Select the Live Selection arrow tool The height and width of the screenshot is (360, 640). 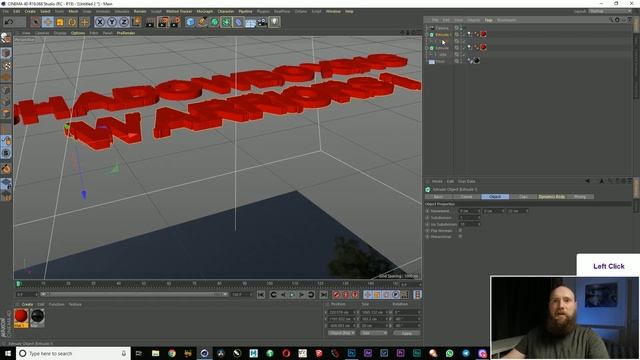tap(36, 22)
